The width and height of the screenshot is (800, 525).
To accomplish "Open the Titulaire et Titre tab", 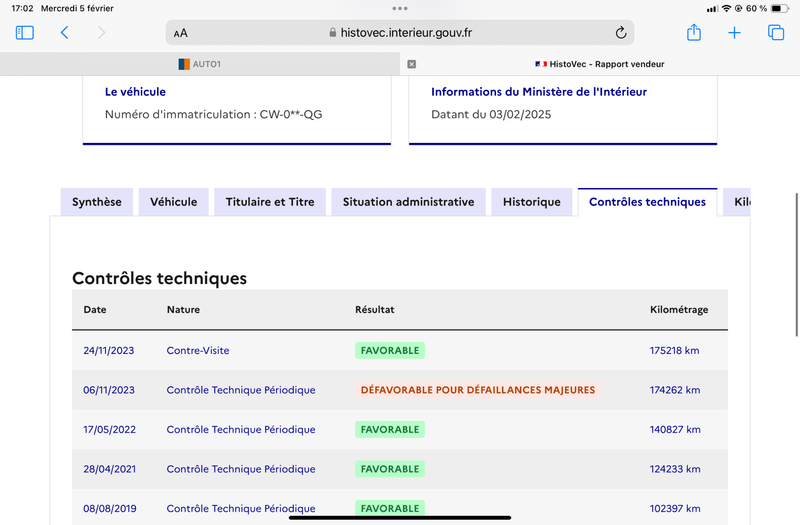I will 270,202.
